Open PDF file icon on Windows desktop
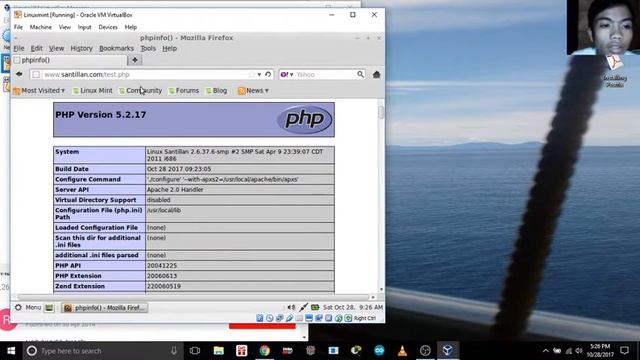 click(614, 71)
